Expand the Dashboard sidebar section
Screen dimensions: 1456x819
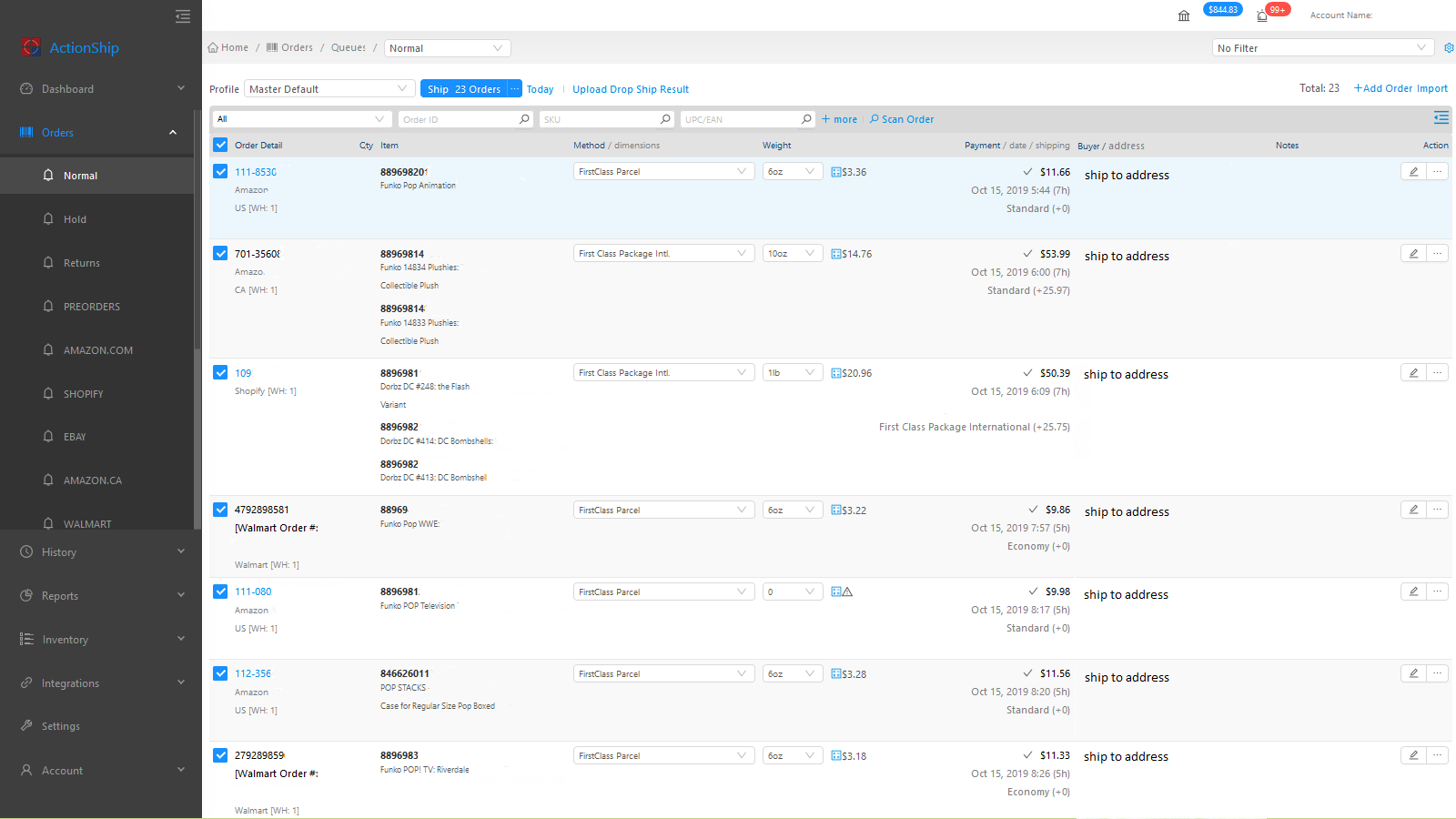(x=100, y=89)
